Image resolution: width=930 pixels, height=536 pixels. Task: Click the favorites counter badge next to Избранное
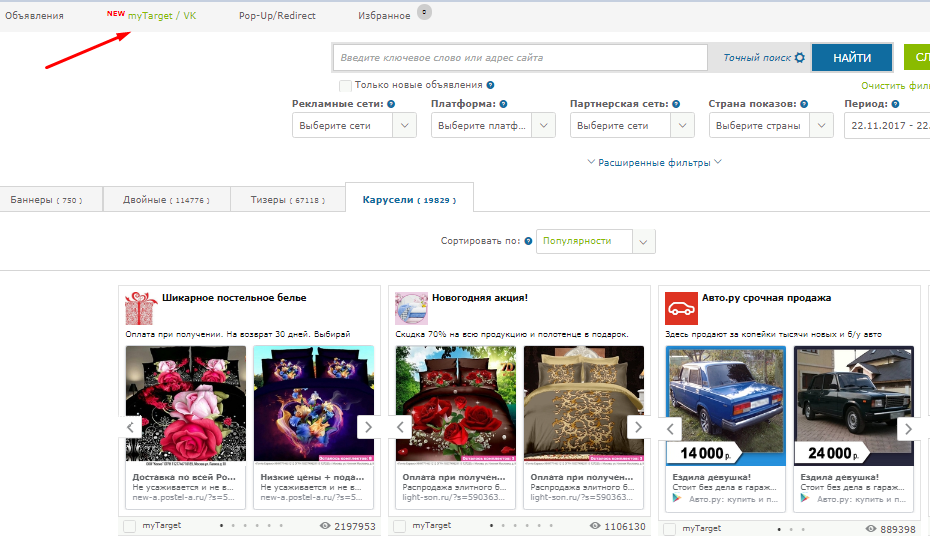click(x=425, y=12)
